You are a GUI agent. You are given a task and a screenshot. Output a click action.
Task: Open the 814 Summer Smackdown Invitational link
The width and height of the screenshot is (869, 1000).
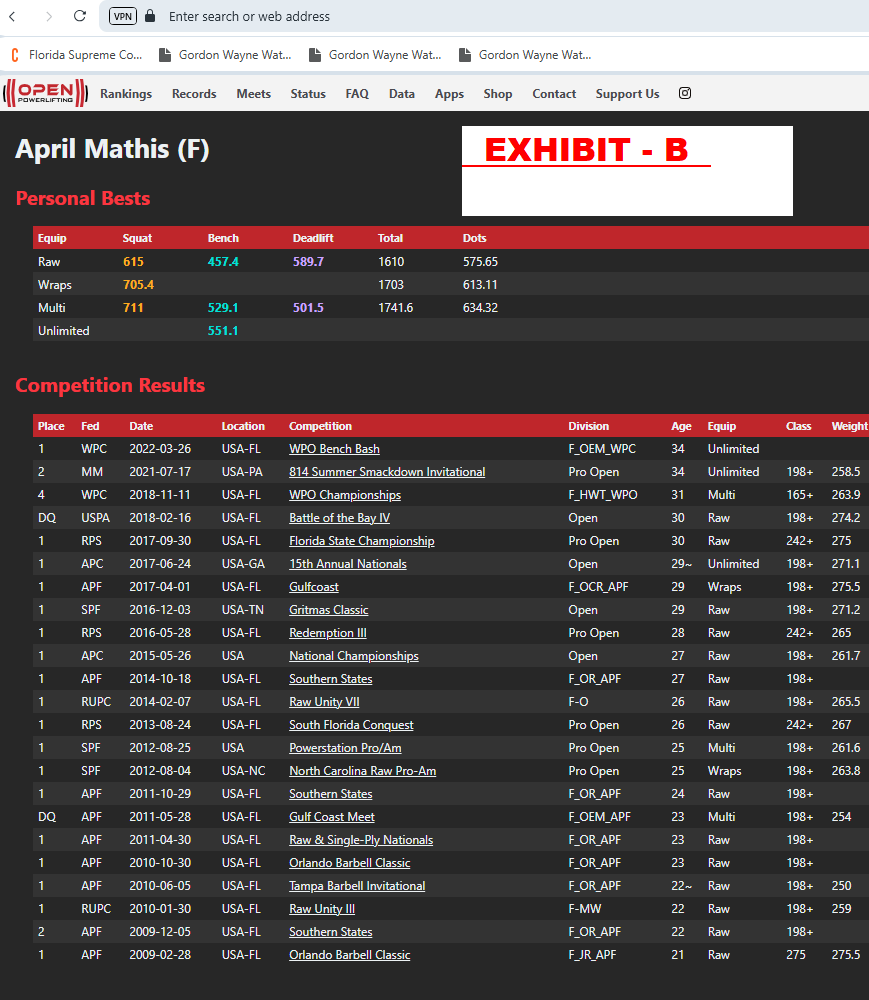click(387, 472)
